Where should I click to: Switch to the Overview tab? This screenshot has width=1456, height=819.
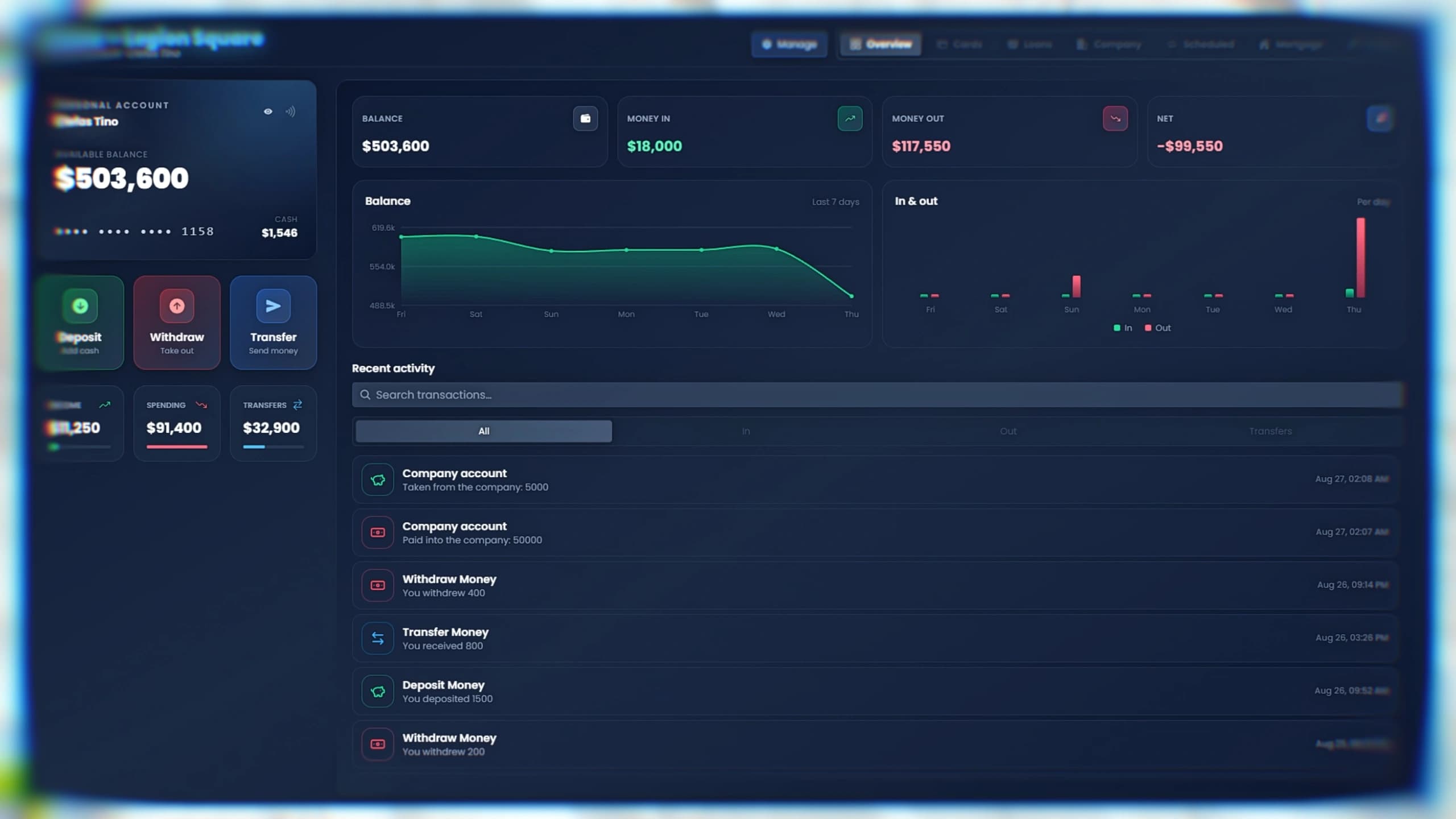[x=880, y=44]
